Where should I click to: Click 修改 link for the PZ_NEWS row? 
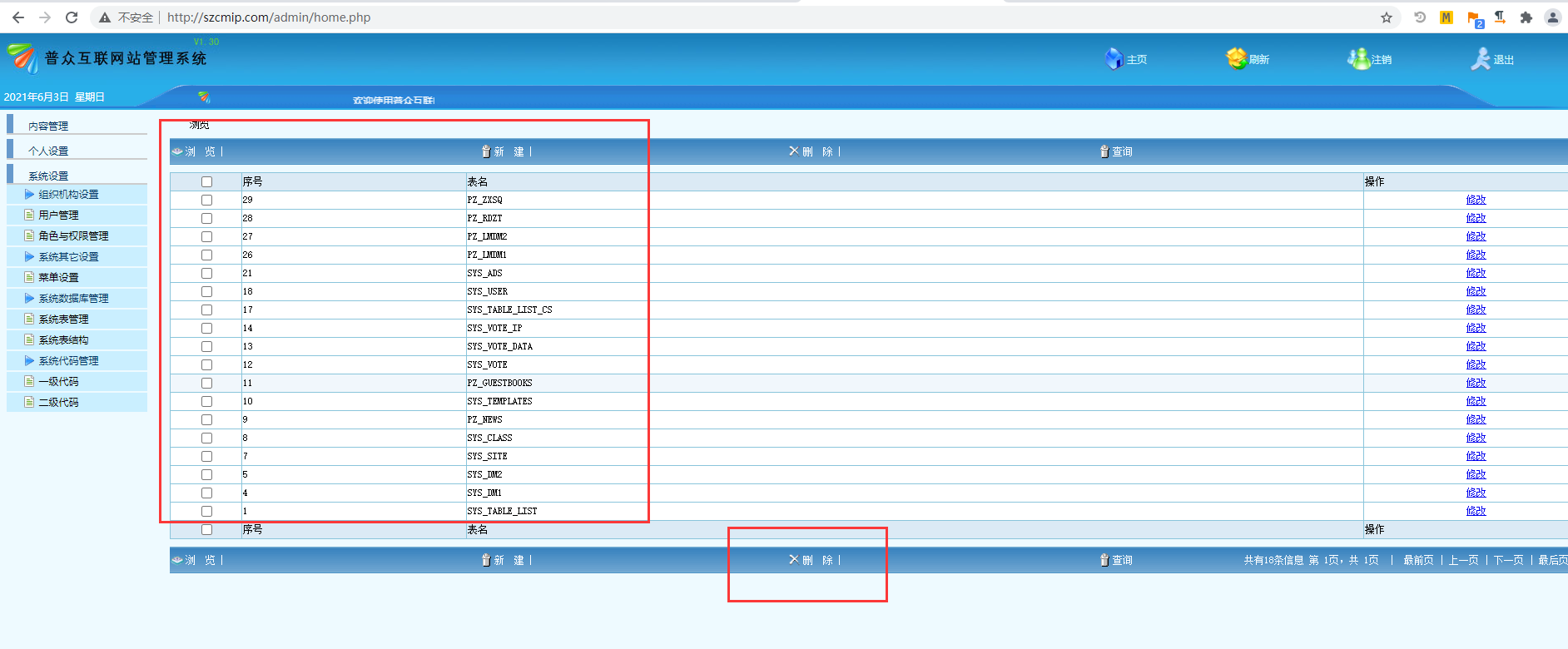tap(1476, 419)
